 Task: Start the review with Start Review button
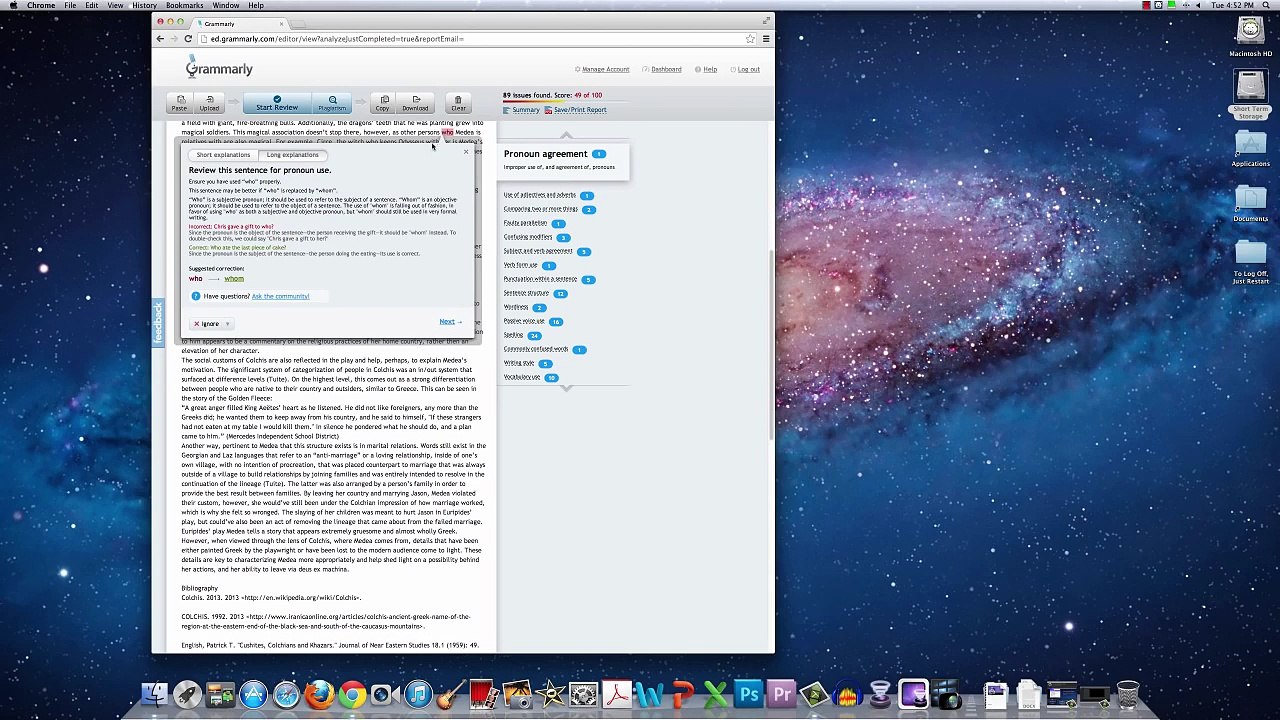coord(277,103)
